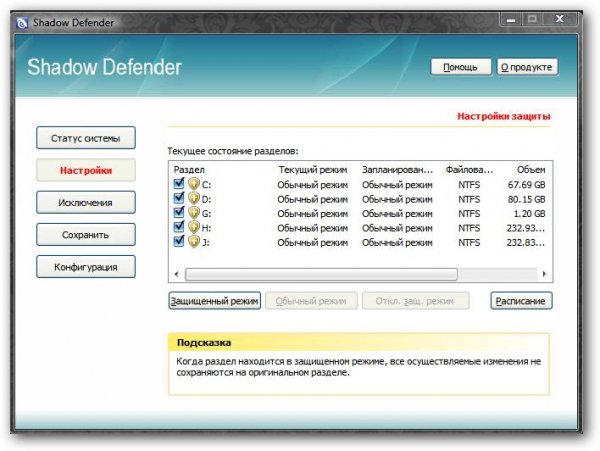Click the shield icon for drive J:
The width and height of the screenshot is (600, 451).
(x=194, y=242)
